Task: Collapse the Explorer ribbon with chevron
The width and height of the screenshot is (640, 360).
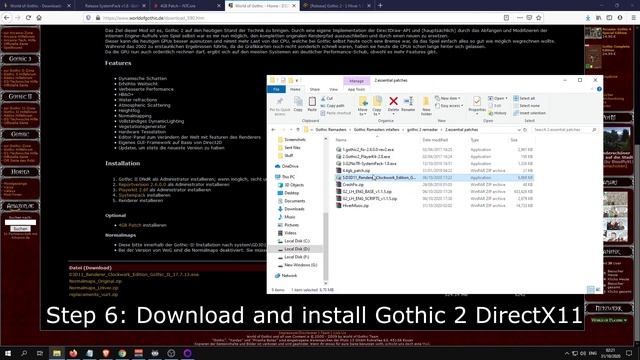Action: pos(591,89)
